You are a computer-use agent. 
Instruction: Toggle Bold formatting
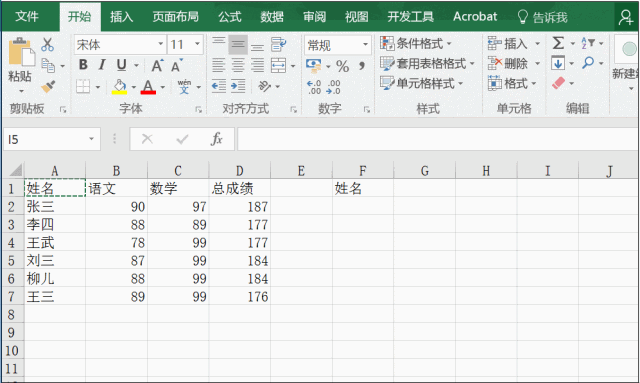click(83, 65)
